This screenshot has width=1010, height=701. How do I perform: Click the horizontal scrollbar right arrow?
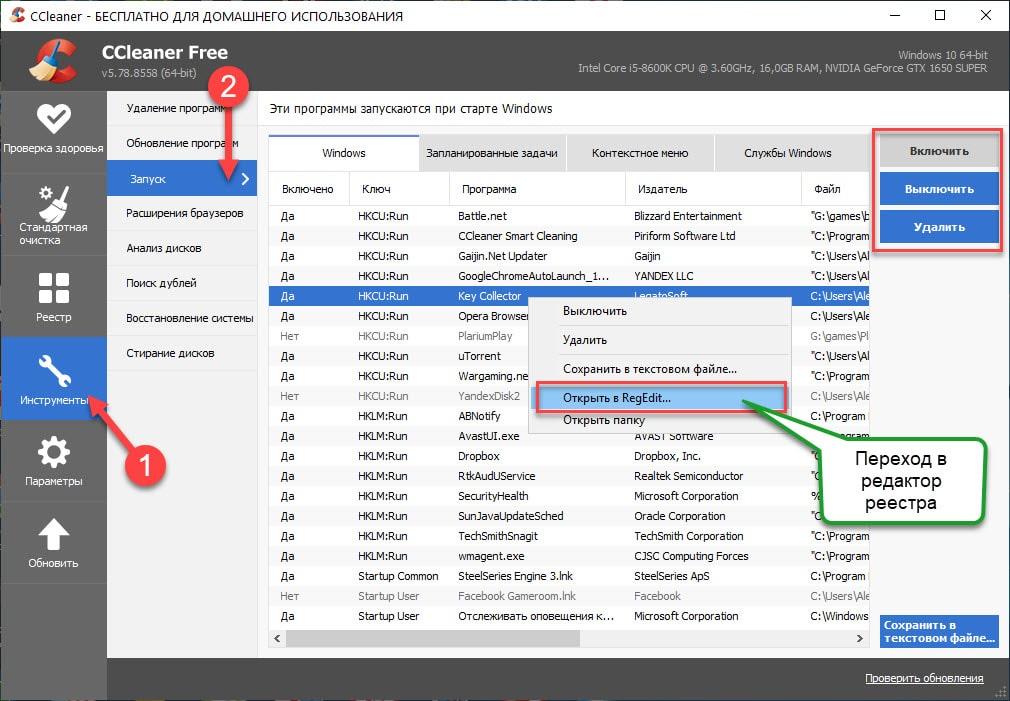[859, 639]
